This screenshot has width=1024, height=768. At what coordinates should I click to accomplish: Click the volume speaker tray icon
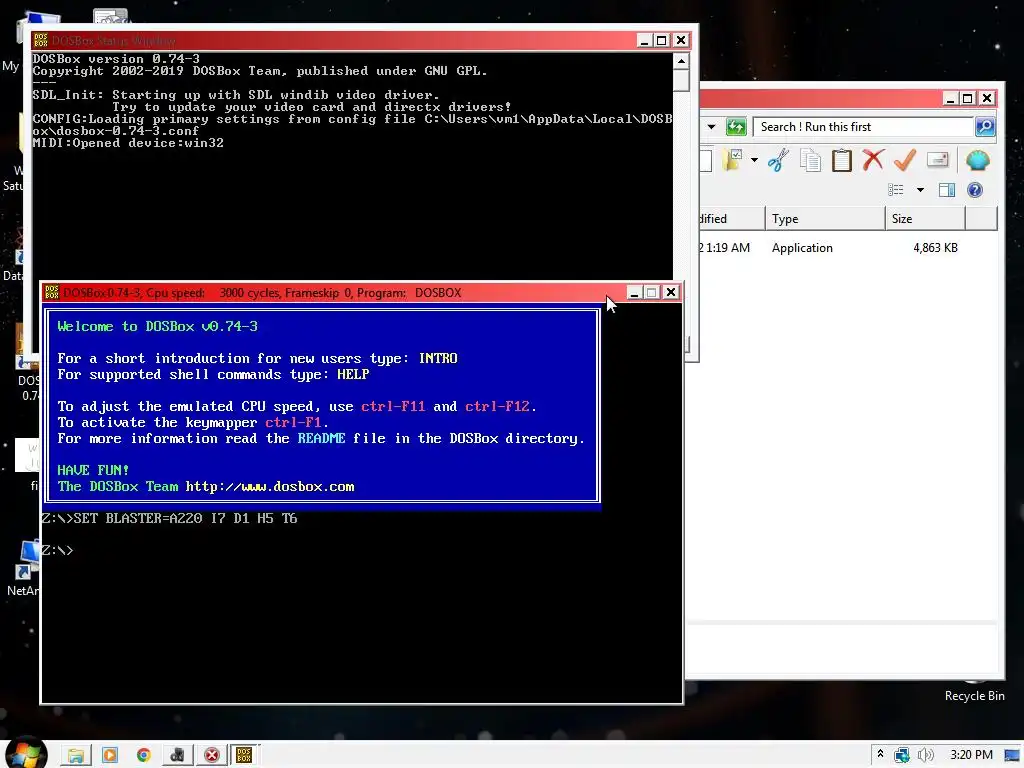coord(925,756)
